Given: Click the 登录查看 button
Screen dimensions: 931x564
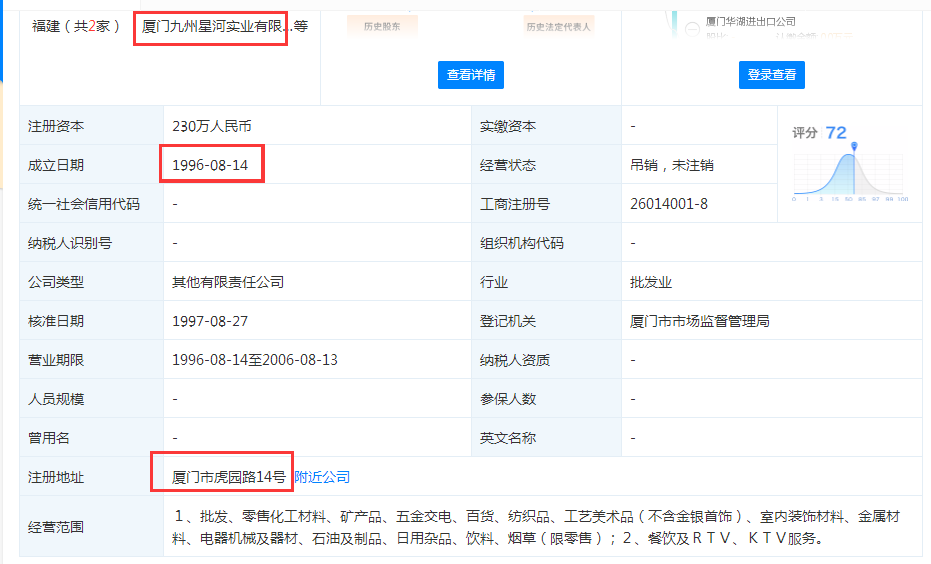Looking at the screenshot, I should tap(771, 75).
